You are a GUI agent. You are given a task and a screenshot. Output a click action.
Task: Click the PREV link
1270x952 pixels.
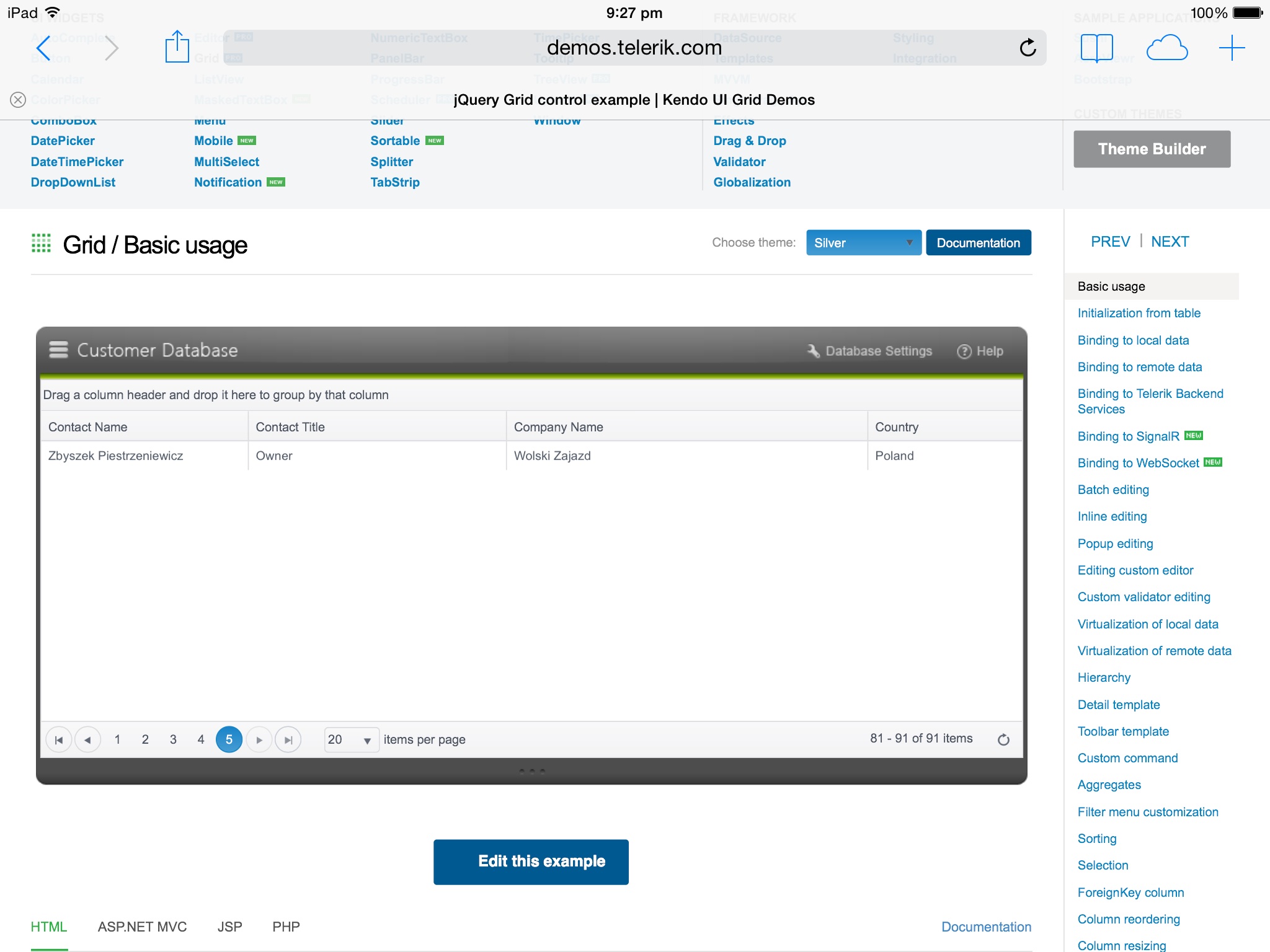click(x=1110, y=242)
